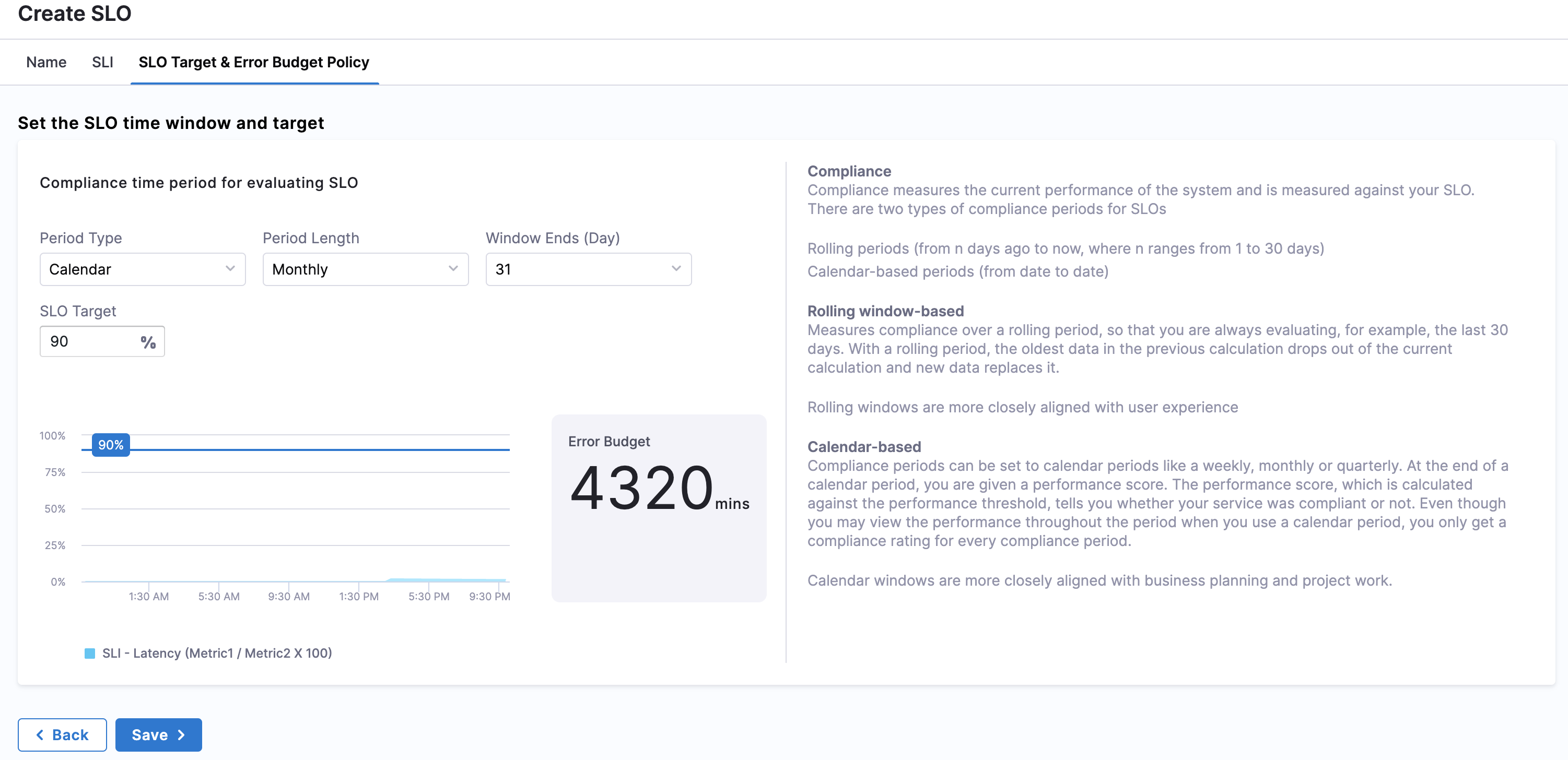Click the Period Length dropdown chevron
The image size is (1568, 760).
[453, 268]
